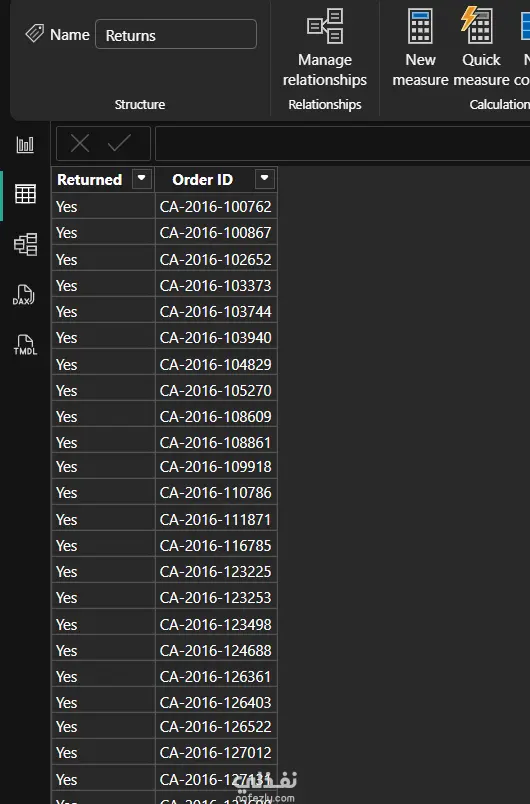This screenshot has height=804, width=530.
Task: Select cell CA-2016-108609
Action: 216,416
